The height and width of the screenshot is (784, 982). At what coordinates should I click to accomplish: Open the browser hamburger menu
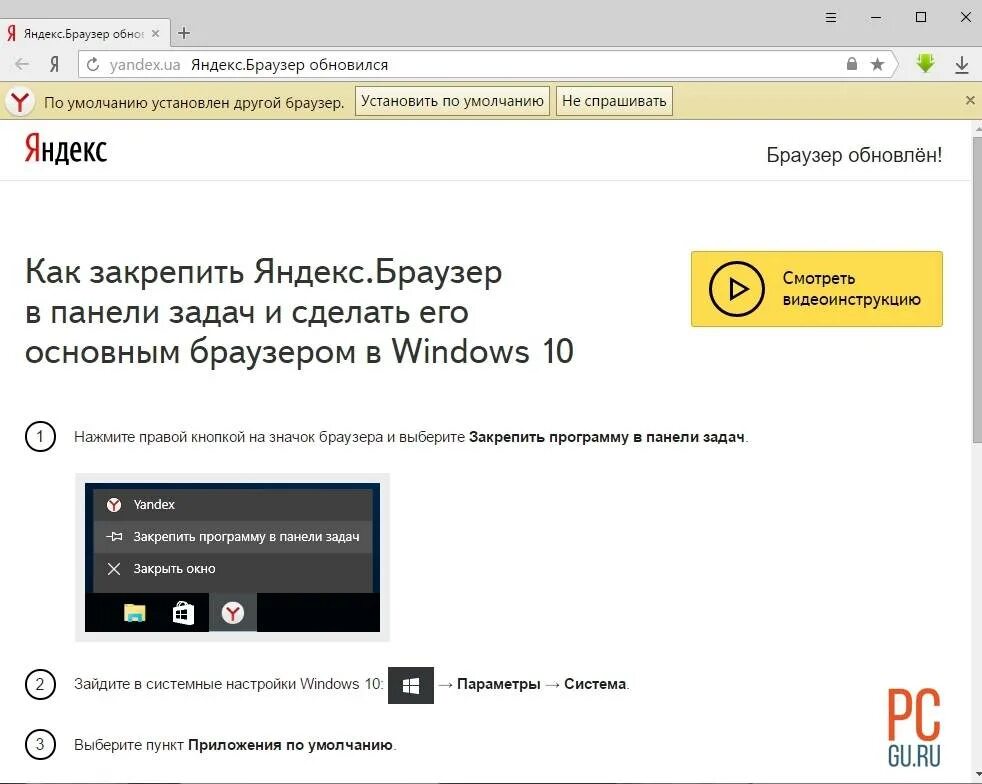pyautogui.click(x=830, y=18)
